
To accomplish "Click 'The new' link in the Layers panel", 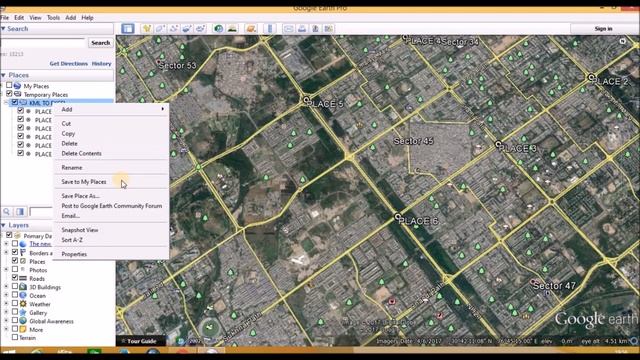I will tap(40, 244).
